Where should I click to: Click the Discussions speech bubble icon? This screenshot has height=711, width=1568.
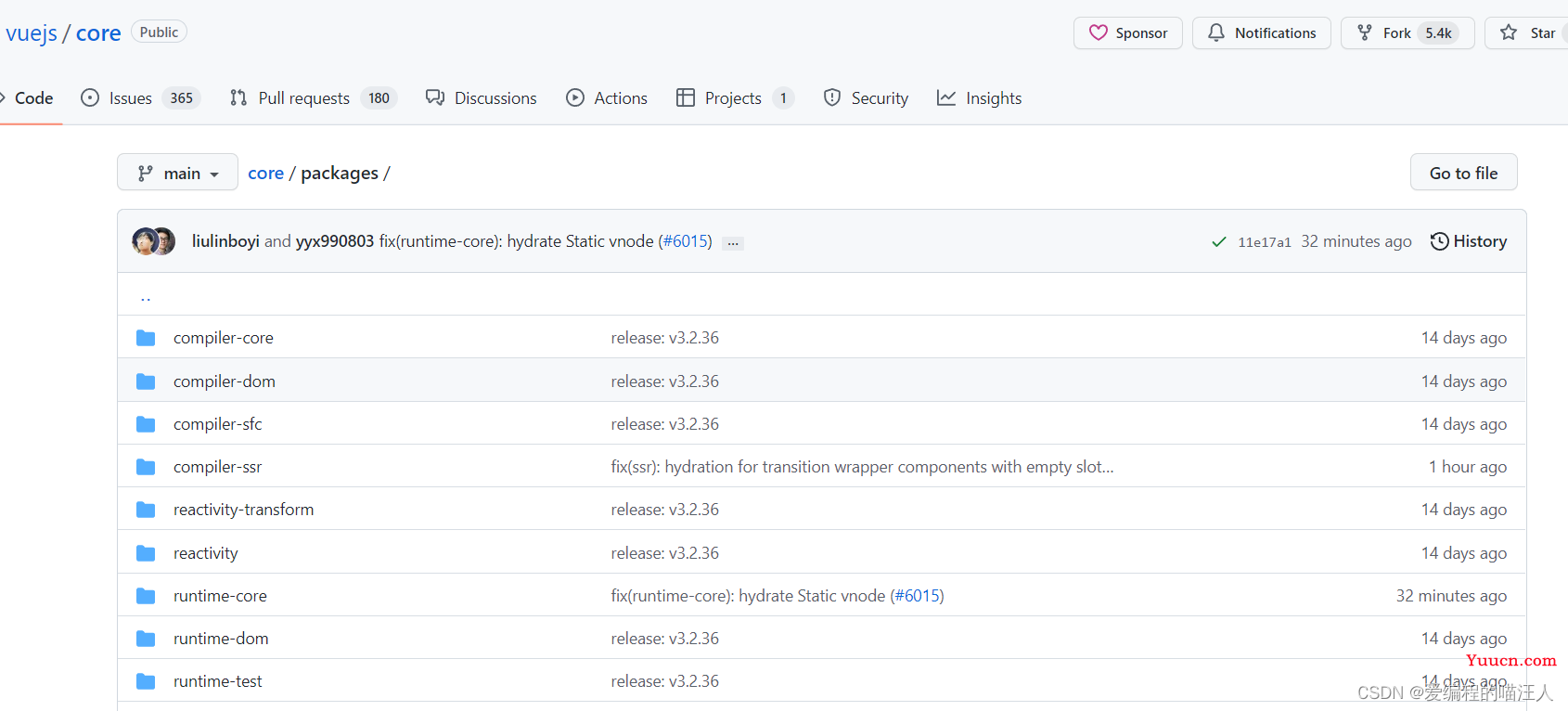(x=435, y=97)
